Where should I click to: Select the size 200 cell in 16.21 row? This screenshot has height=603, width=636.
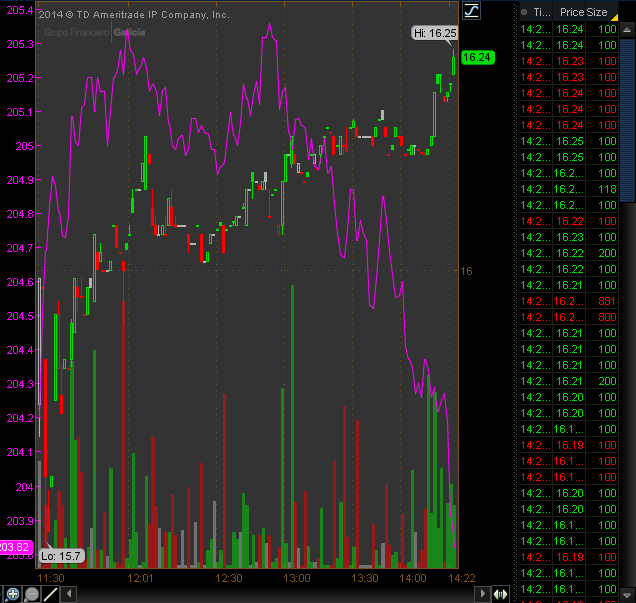pos(607,381)
